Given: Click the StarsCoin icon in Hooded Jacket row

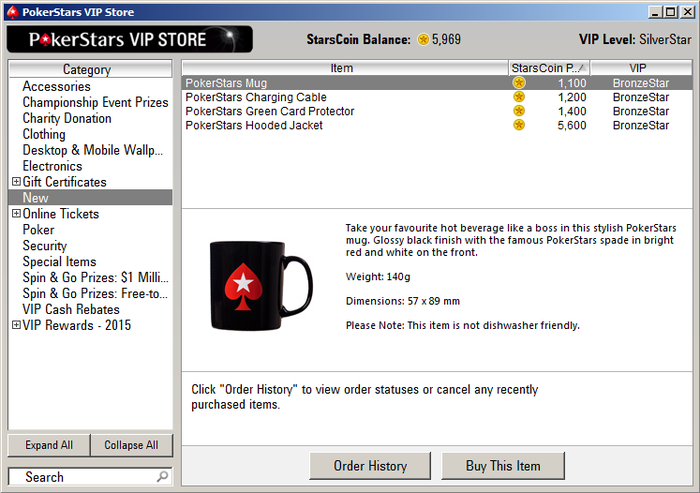Looking at the screenshot, I should (x=519, y=125).
